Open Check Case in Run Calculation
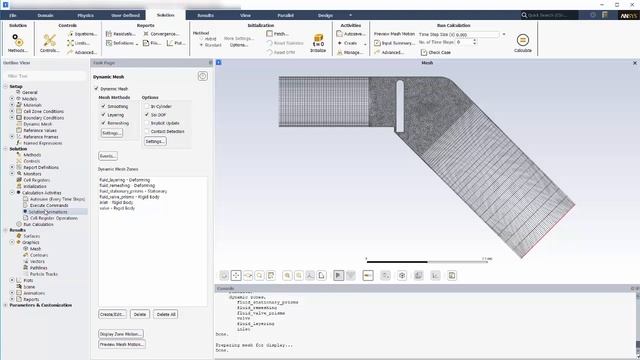Image resolution: width=640 pixels, height=360 pixels. tap(436, 52)
